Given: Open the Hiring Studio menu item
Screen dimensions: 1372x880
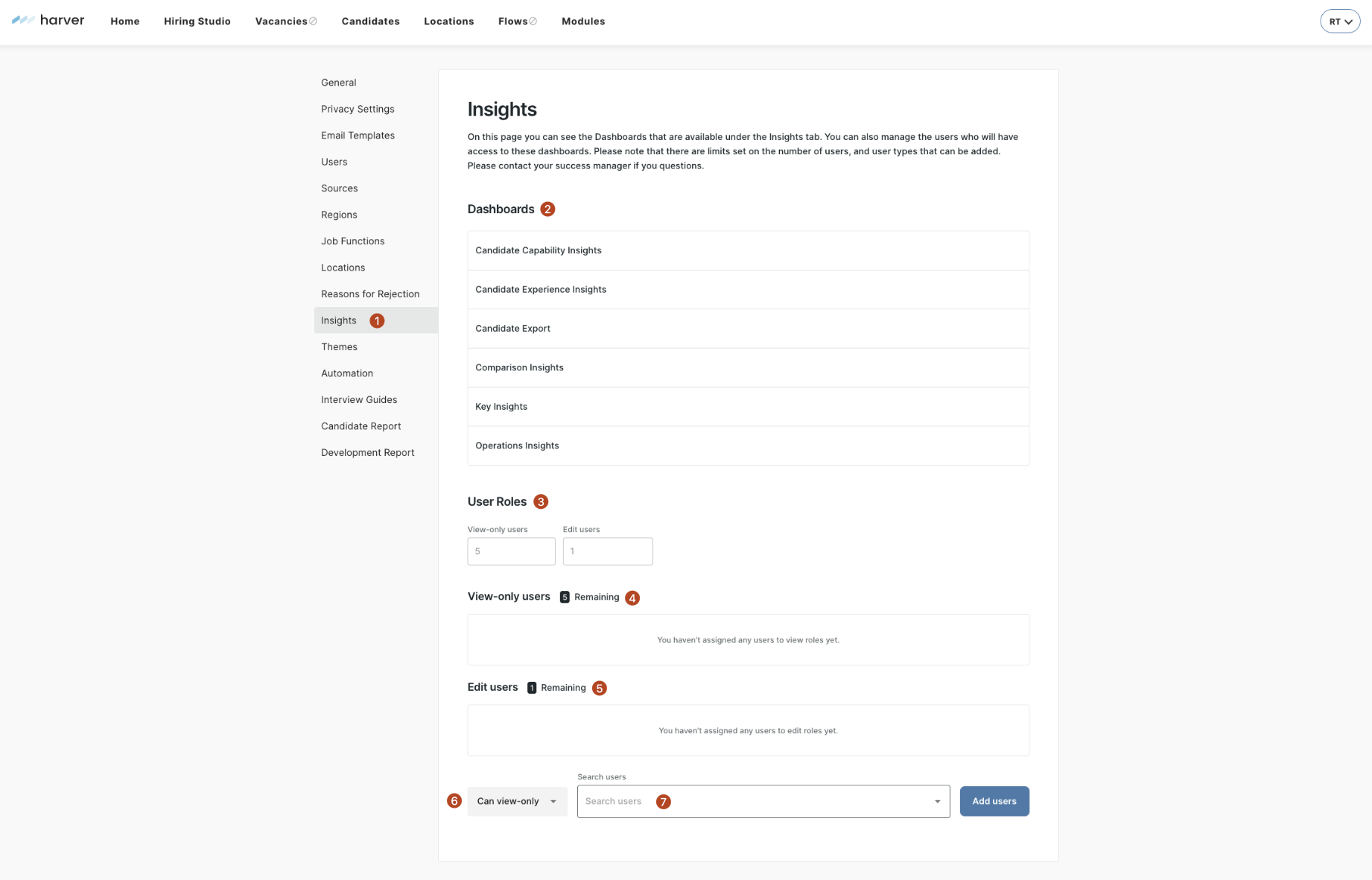Looking at the screenshot, I should pos(197,22).
